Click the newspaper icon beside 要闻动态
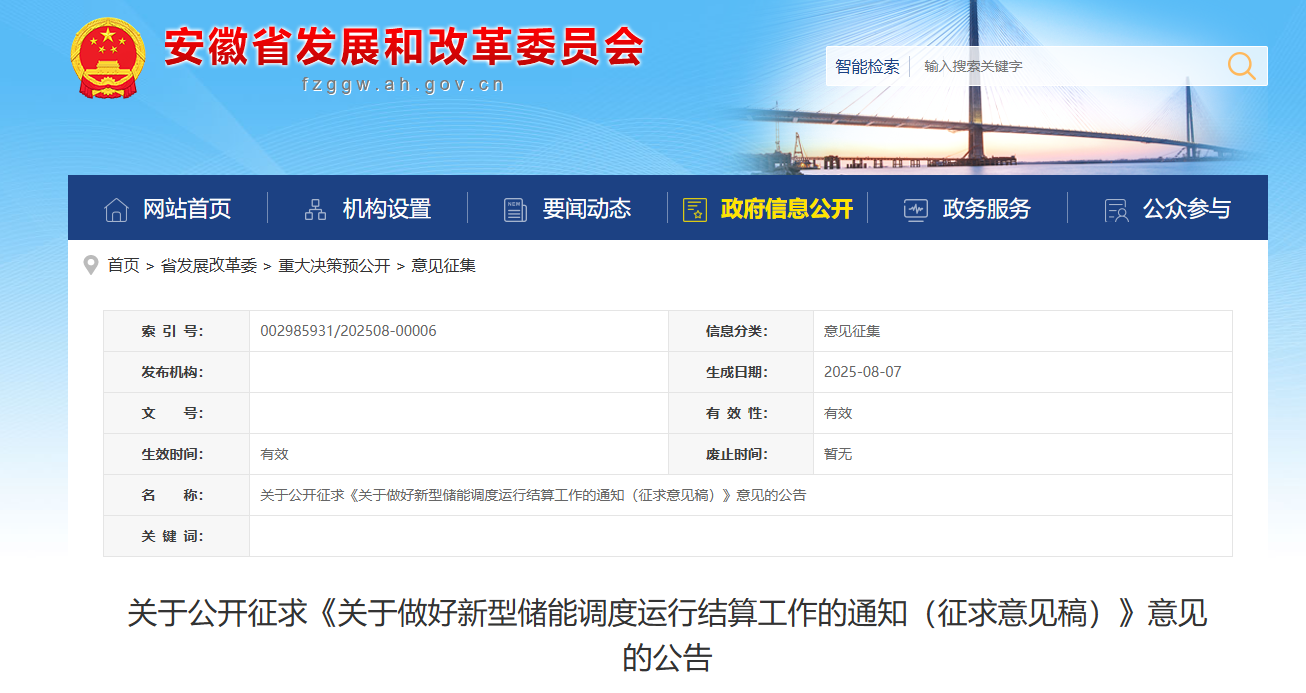Viewport: 1306px width, 693px height. click(515, 209)
